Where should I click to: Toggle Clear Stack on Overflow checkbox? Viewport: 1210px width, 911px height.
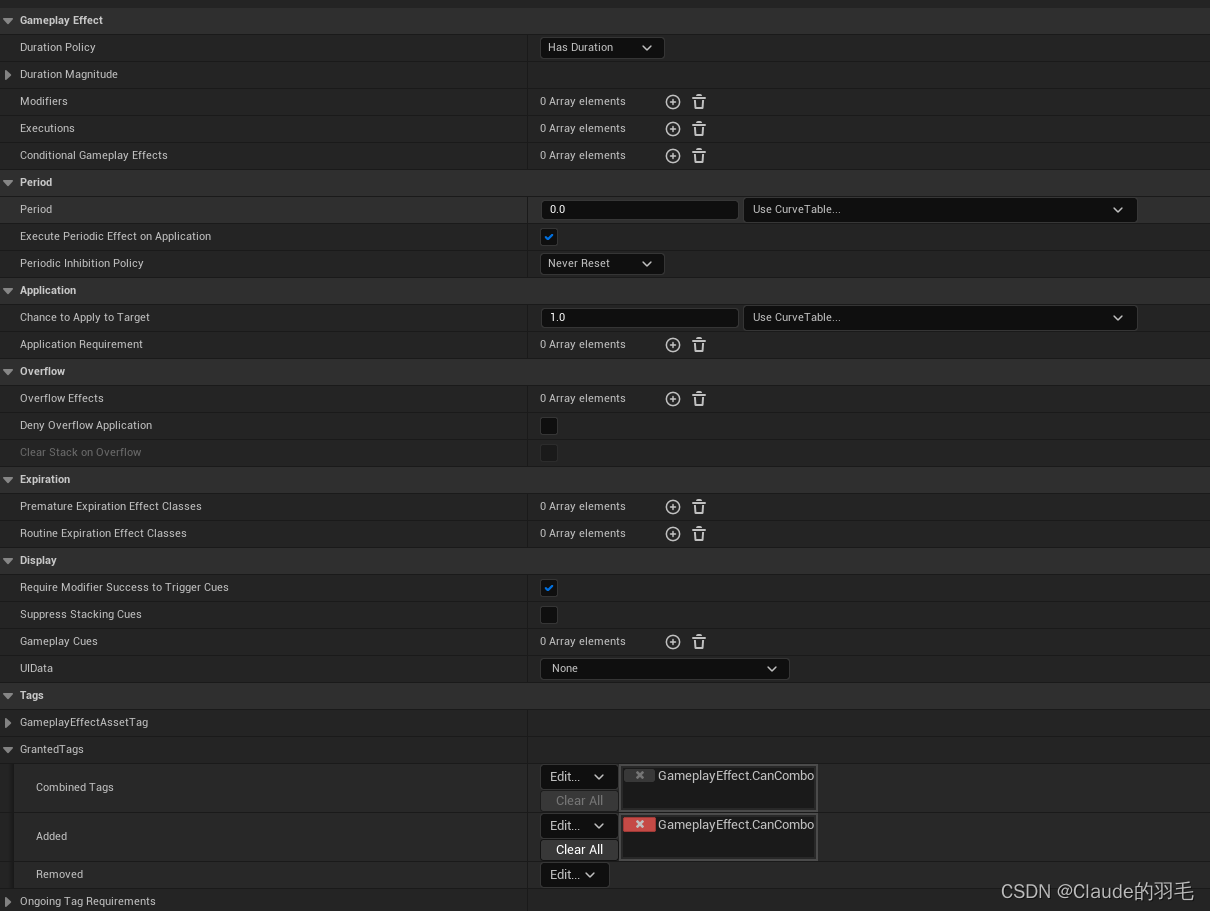549,453
